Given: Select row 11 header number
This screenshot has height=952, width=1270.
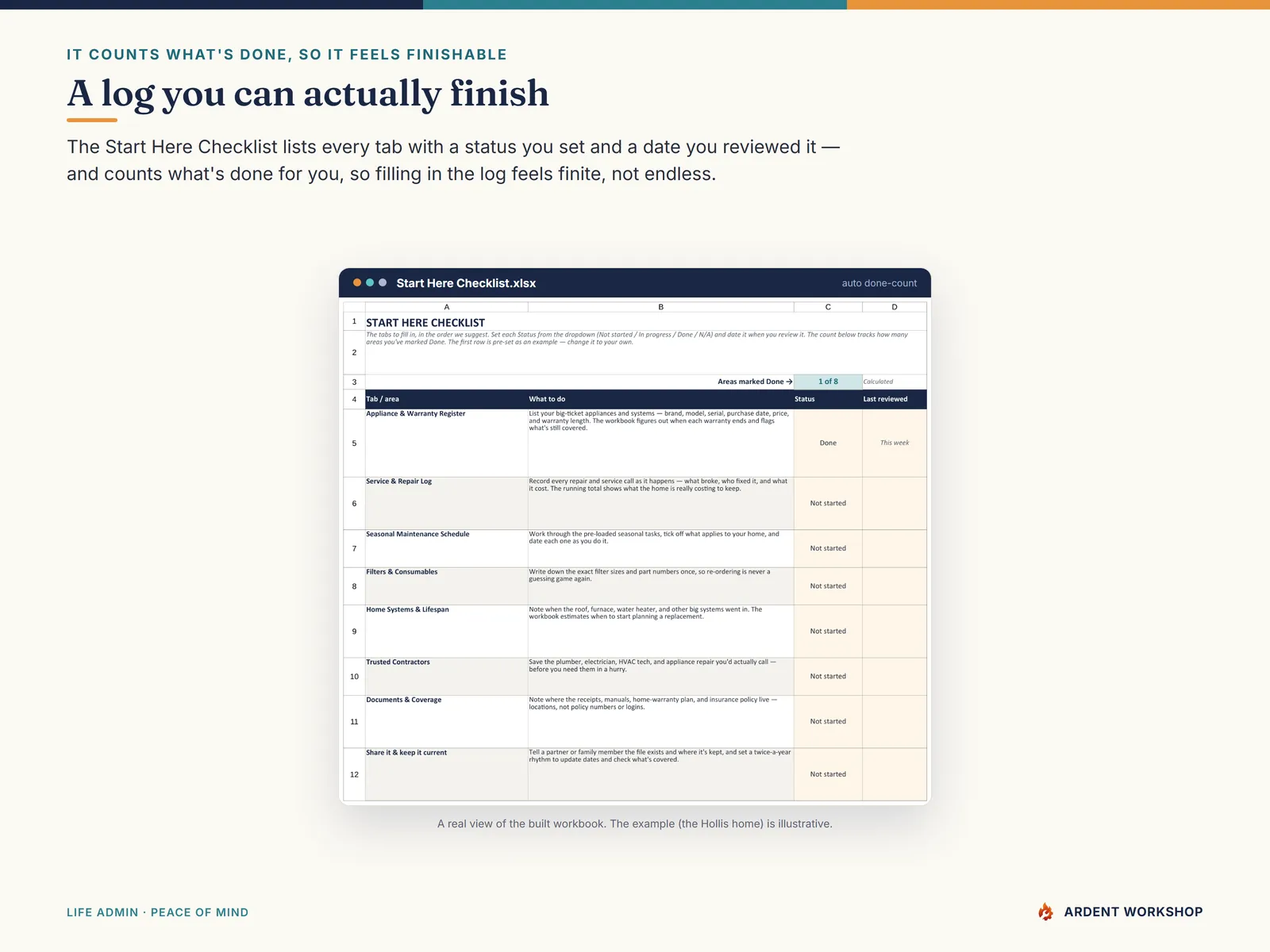Looking at the screenshot, I should (x=354, y=722).
